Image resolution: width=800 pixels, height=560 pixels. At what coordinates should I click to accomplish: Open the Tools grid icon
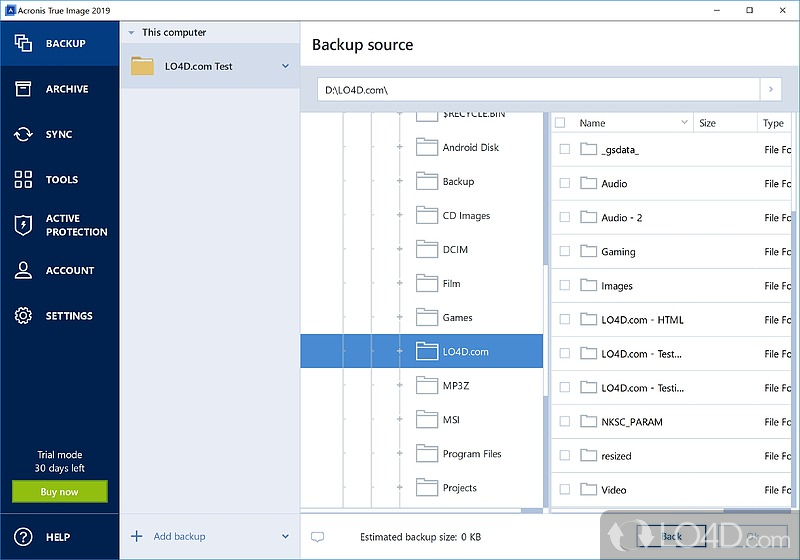tap(23, 180)
